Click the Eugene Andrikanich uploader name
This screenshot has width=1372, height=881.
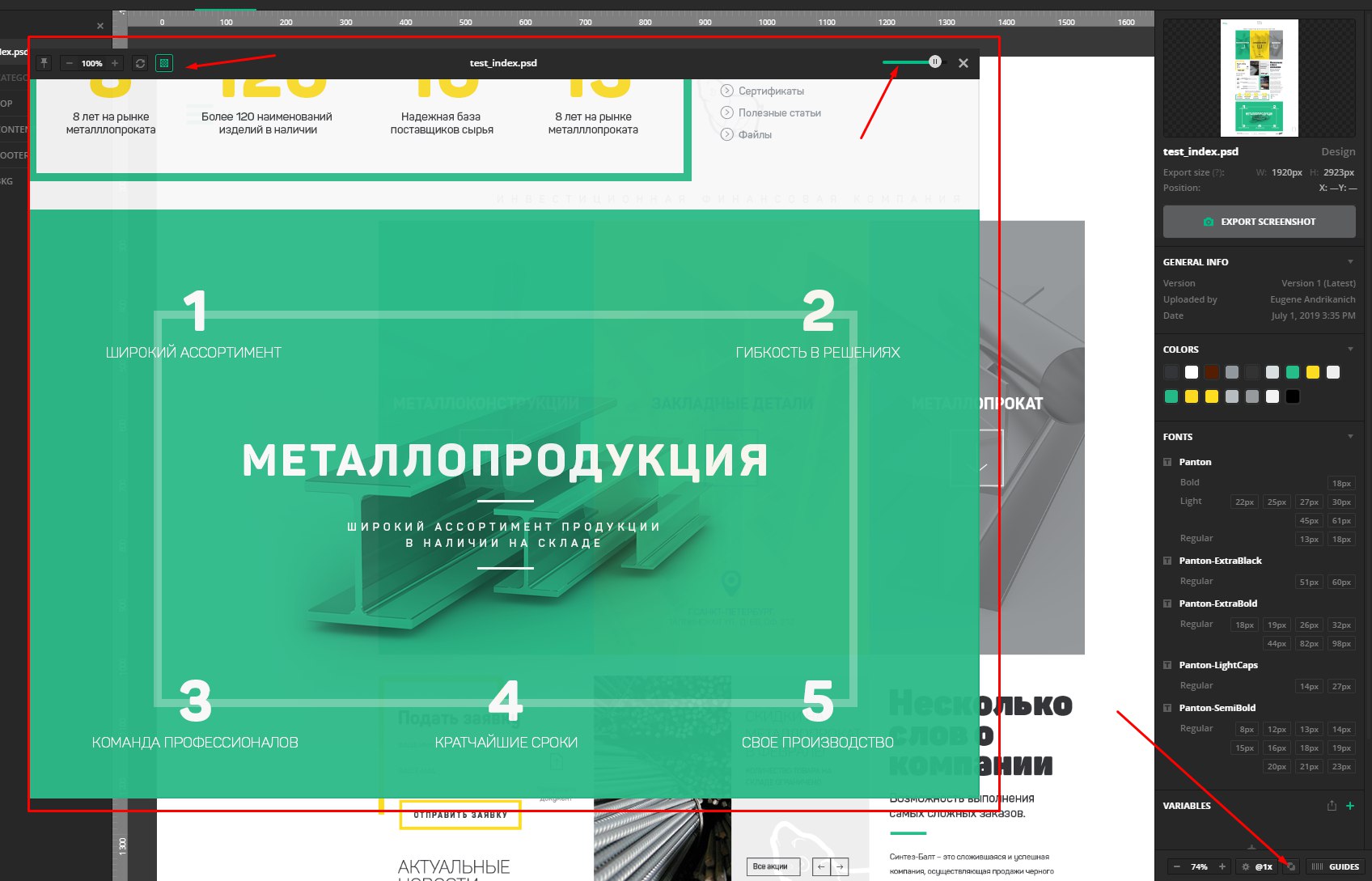[x=1312, y=299]
